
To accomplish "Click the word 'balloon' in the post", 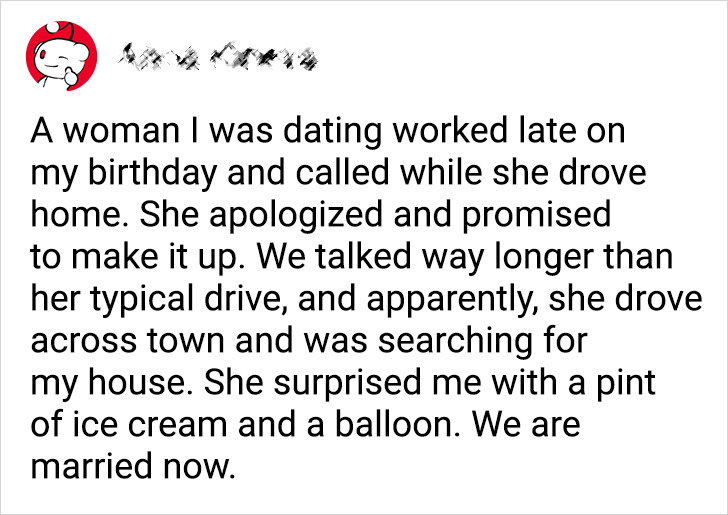I will [x=394, y=425].
